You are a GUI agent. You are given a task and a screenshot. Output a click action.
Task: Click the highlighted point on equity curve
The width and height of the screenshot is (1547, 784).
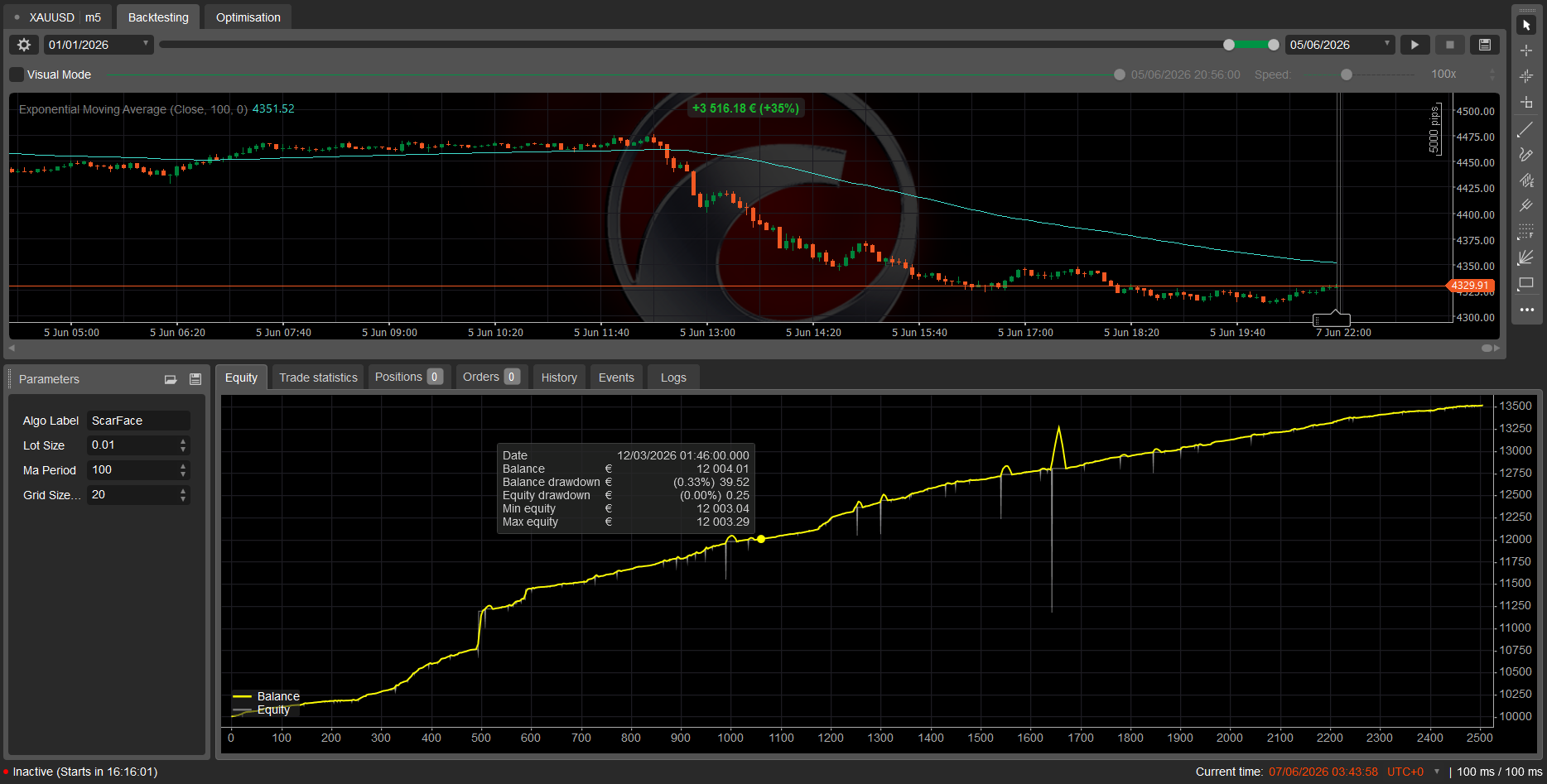[x=761, y=539]
